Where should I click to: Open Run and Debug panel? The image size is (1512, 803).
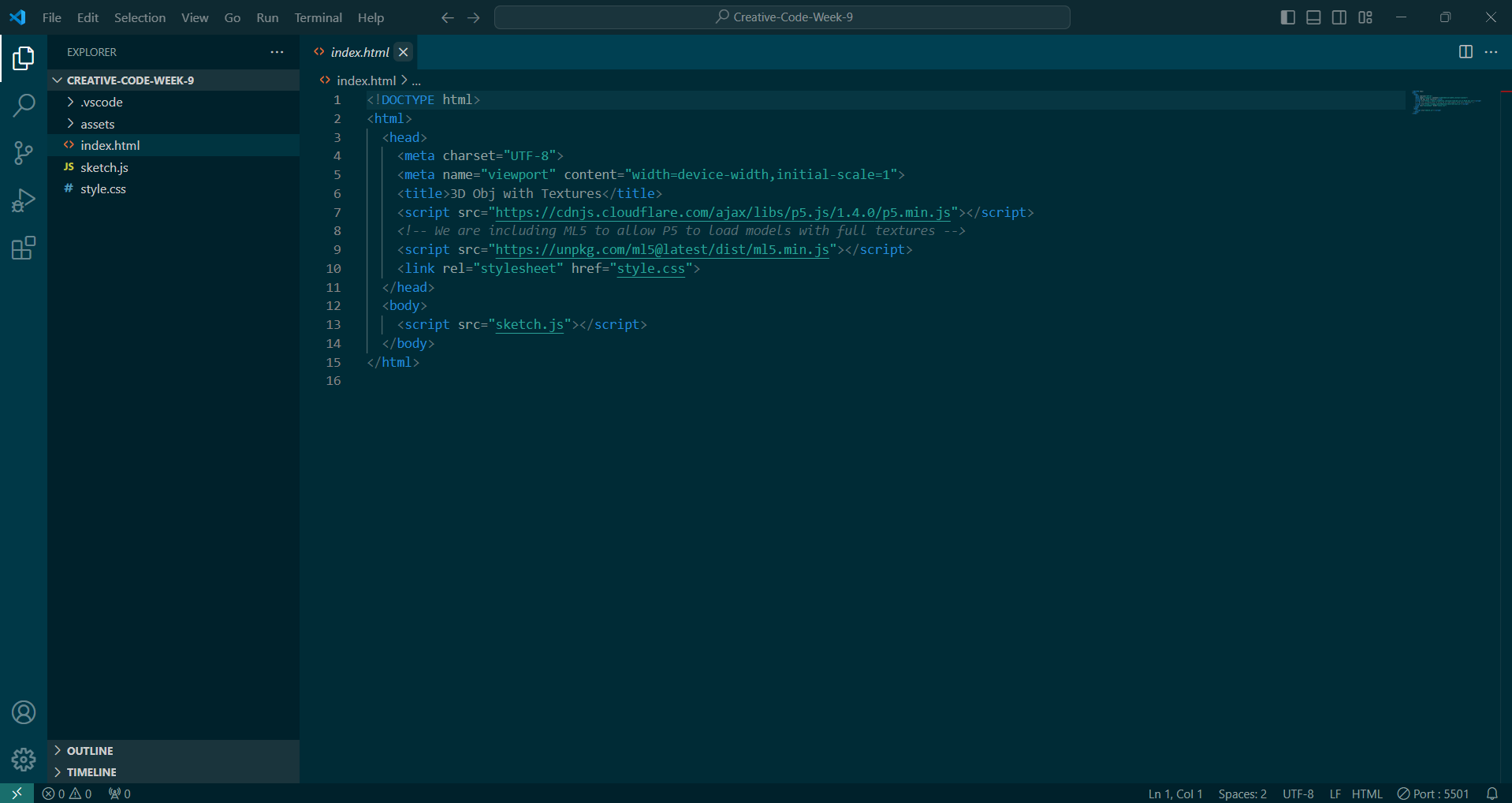tap(23, 200)
